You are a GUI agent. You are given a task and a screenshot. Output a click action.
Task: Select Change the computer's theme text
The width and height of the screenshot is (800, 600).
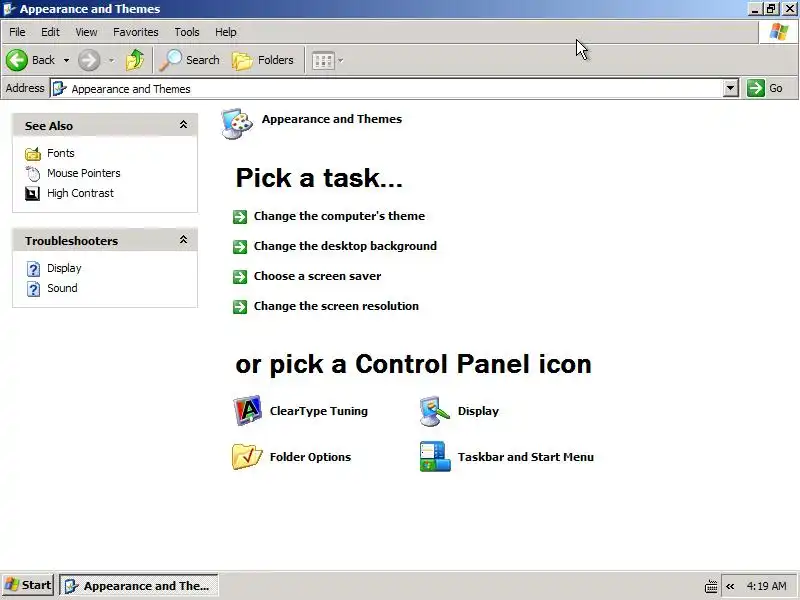(339, 216)
